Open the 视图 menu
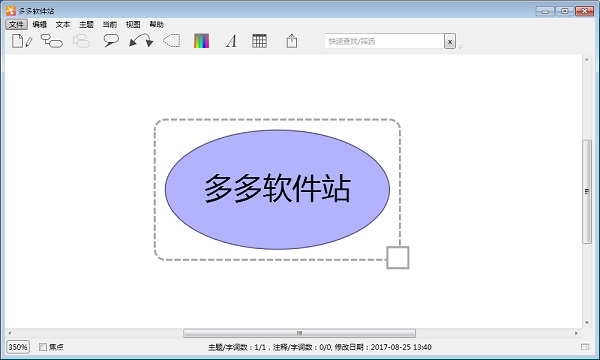Viewport: 600px width, 360px height. (x=133, y=24)
